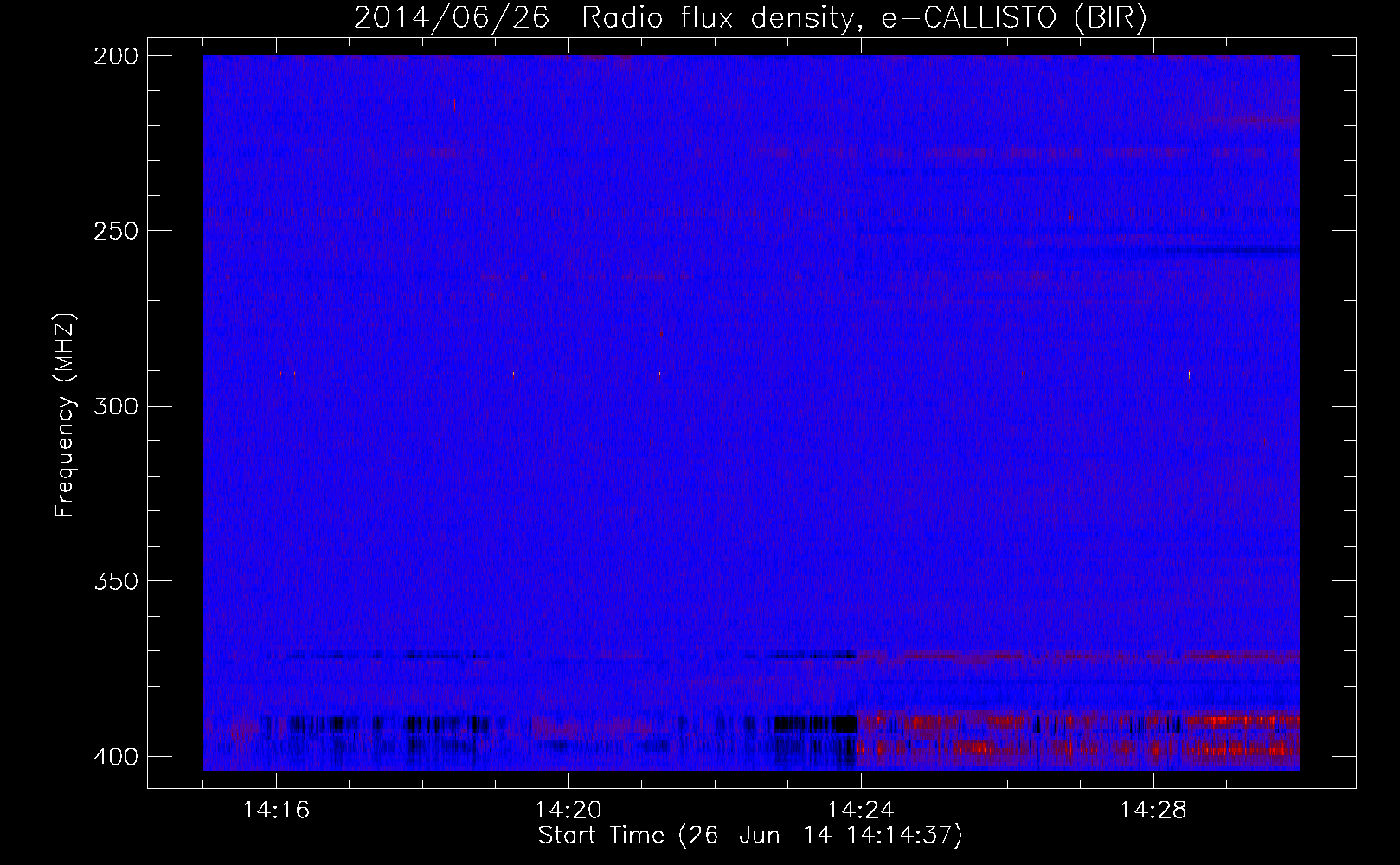
Task: Click the 14:24 time tick label
Action: click(861, 811)
